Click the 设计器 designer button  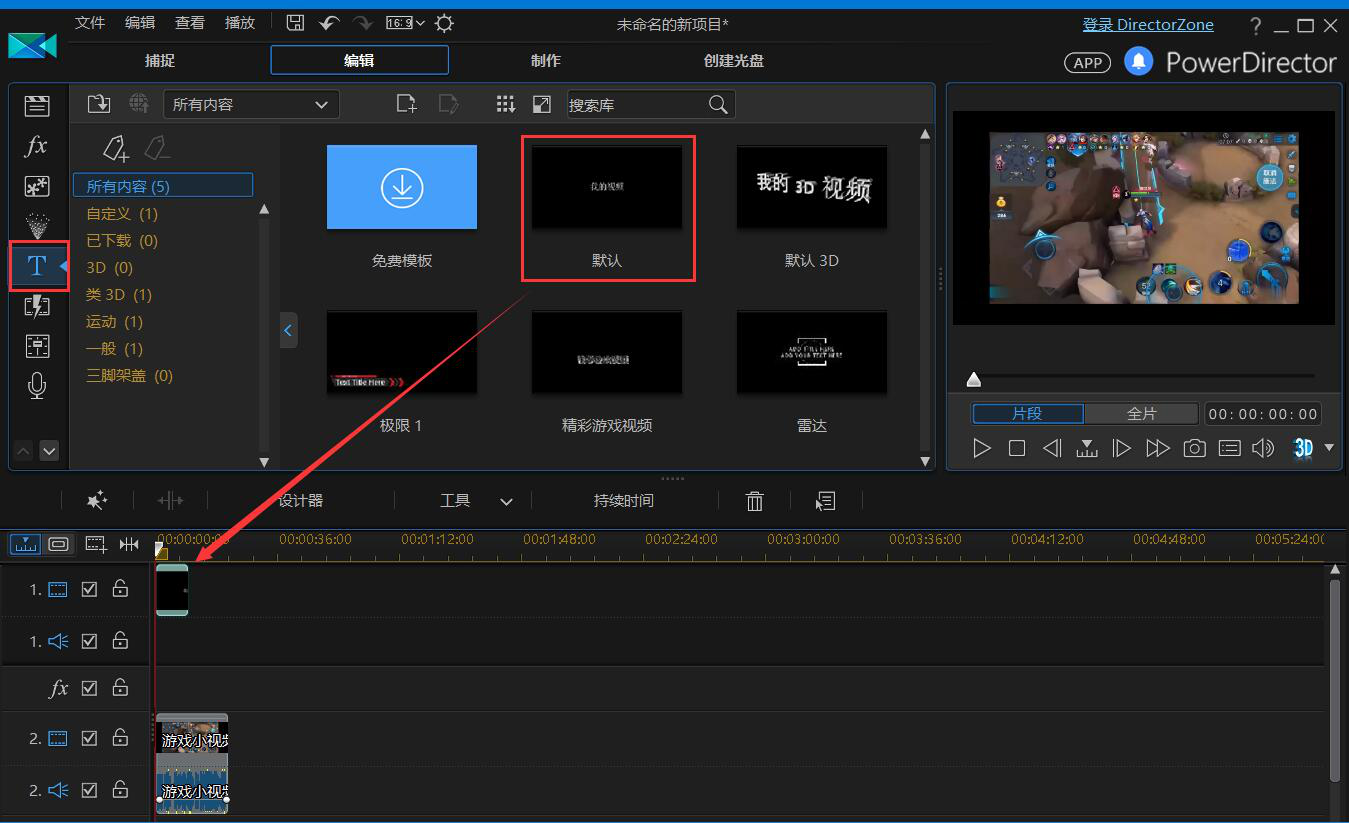coord(300,501)
